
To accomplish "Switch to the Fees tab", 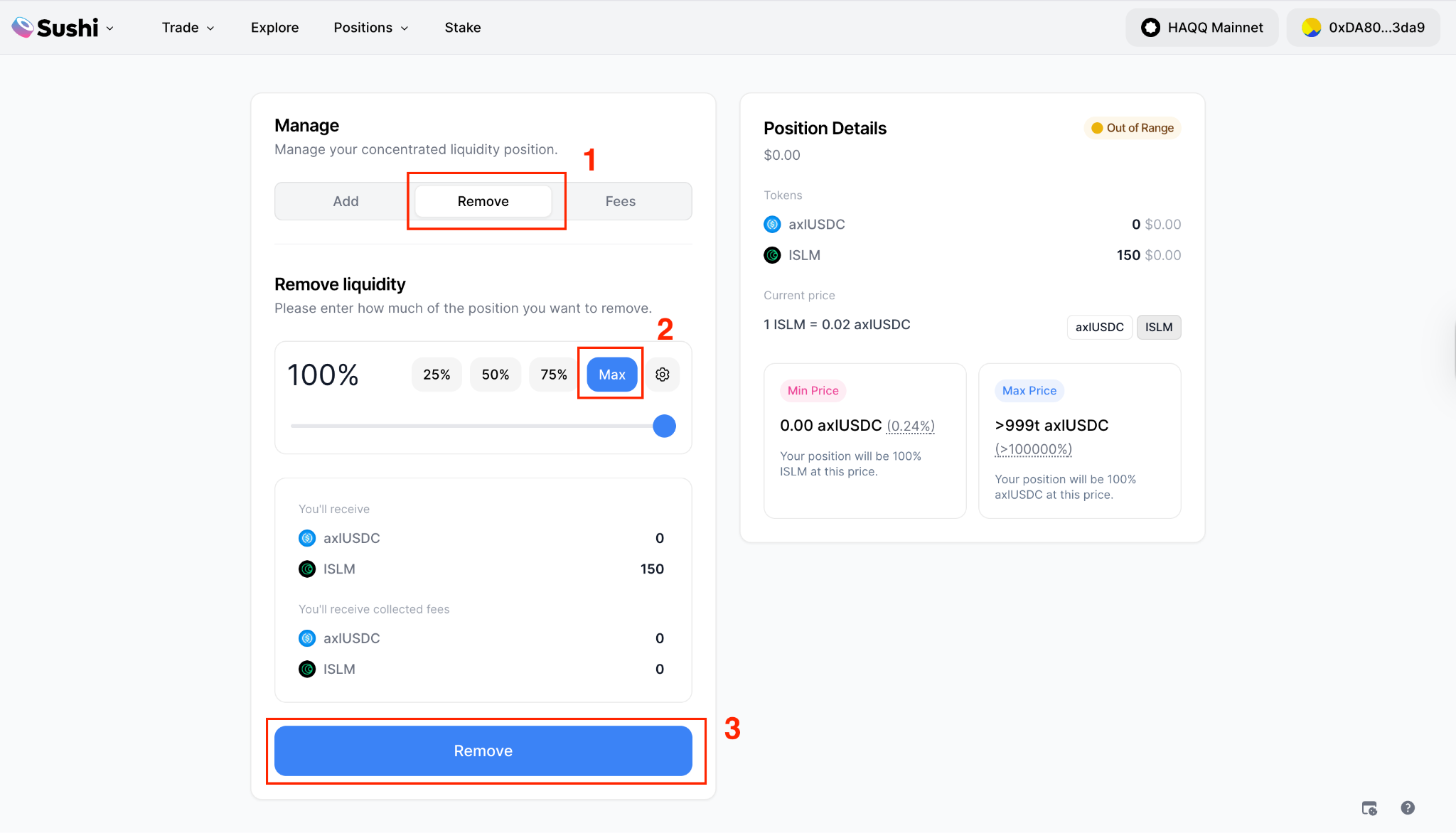I will tap(620, 201).
